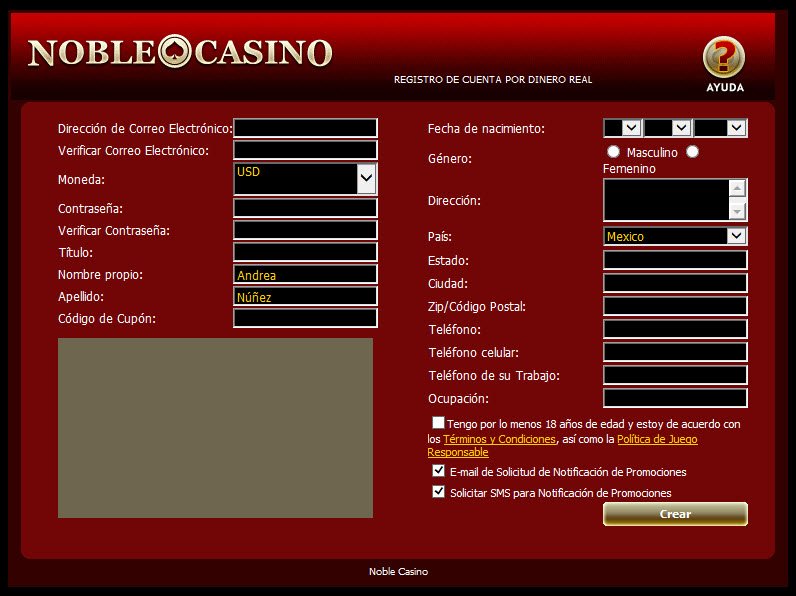The height and width of the screenshot is (596, 796).
Task: Open the birth date last dropdown
Action: (720, 128)
